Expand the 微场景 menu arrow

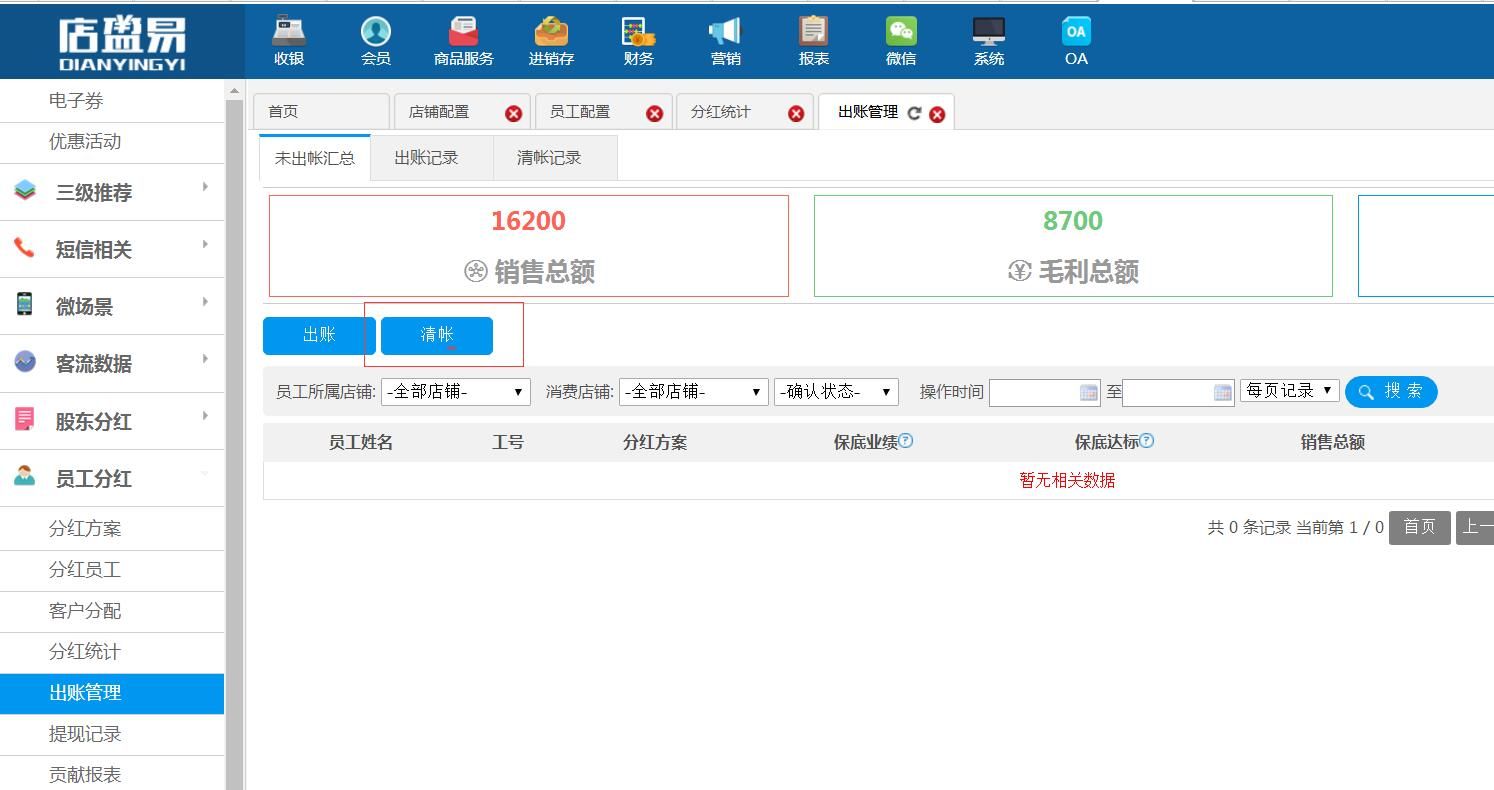pos(205,301)
